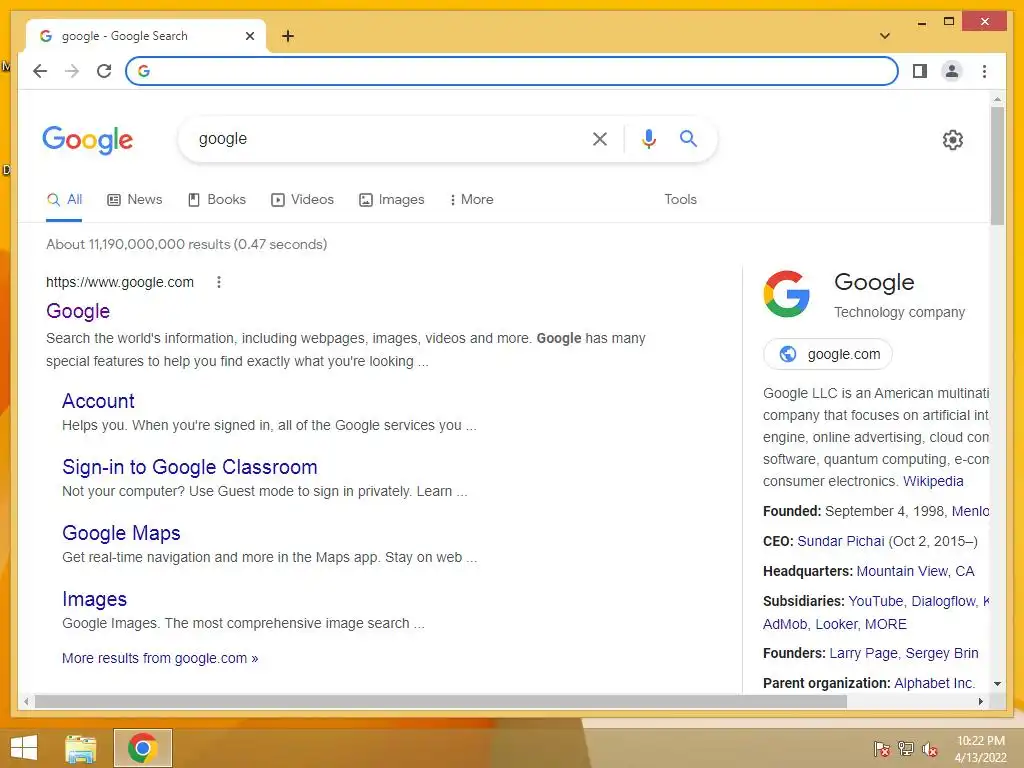Open Sign-in to Google Classroom link

(189, 467)
